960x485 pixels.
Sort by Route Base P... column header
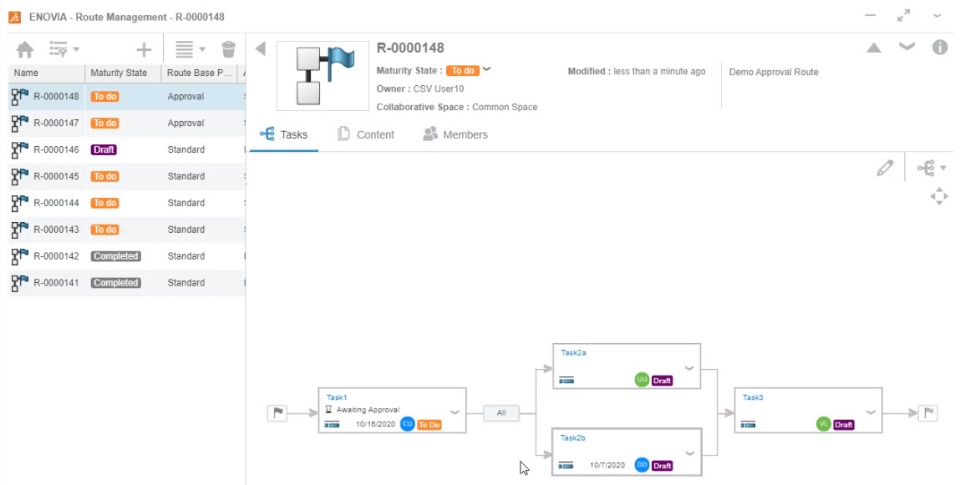200,73
